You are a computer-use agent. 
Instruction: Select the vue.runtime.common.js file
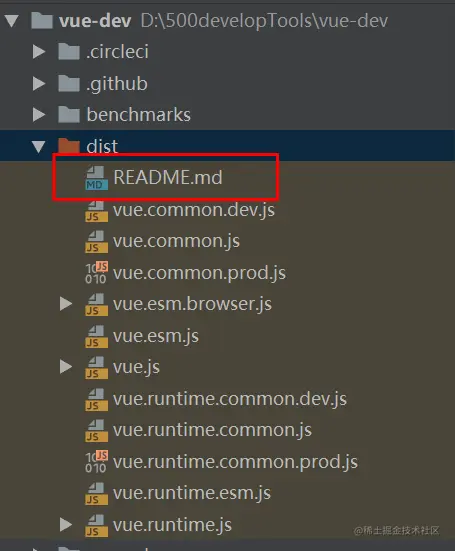[212, 430]
